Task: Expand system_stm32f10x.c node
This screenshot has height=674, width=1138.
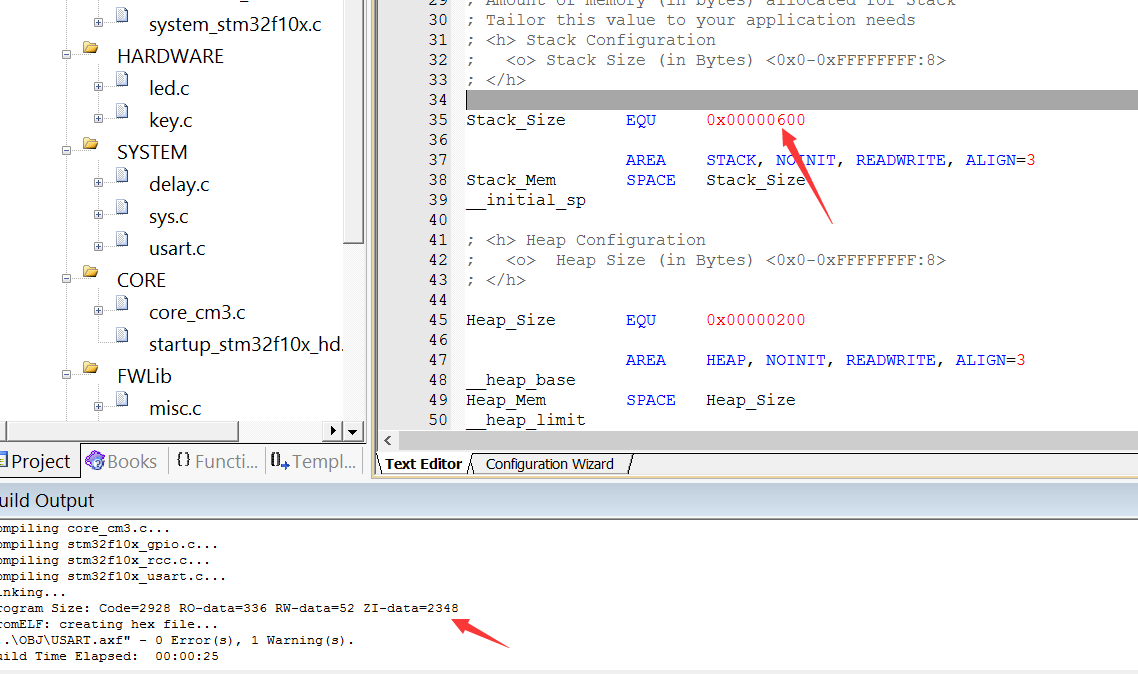Action: coord(98,22)
